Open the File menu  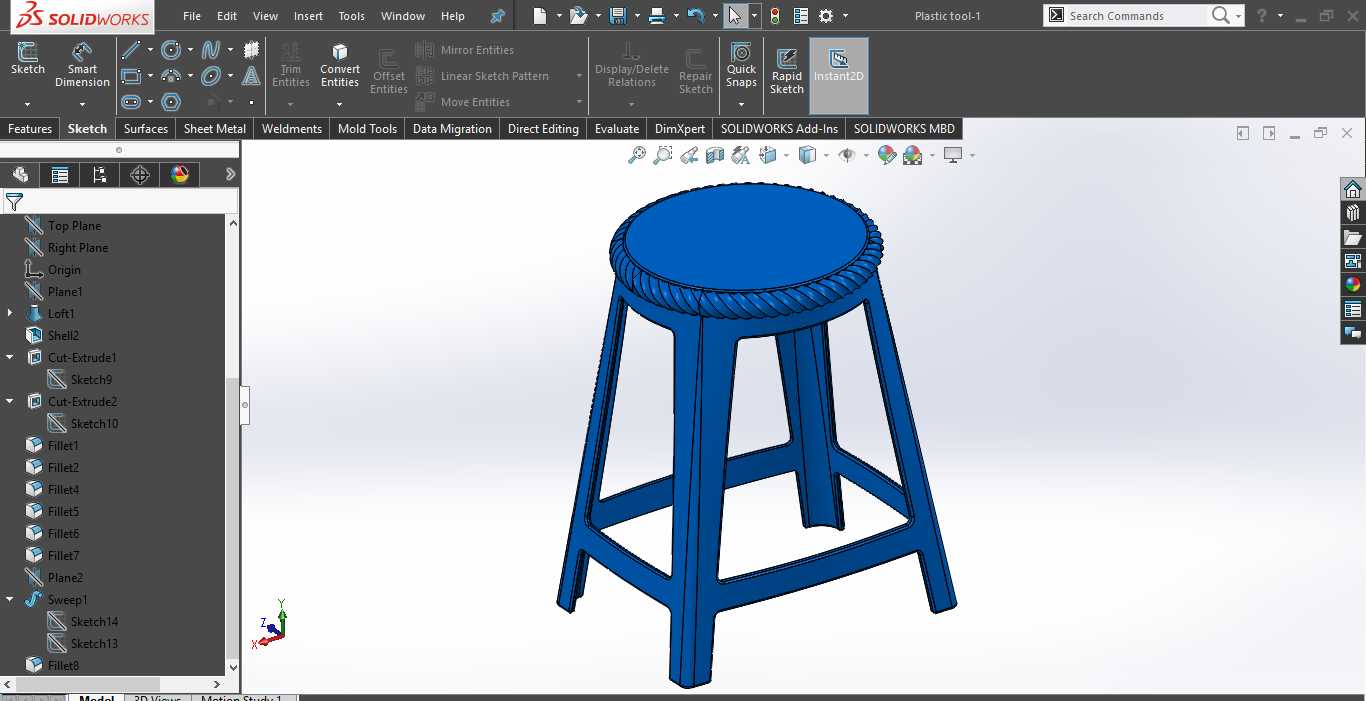coord(192,16)
